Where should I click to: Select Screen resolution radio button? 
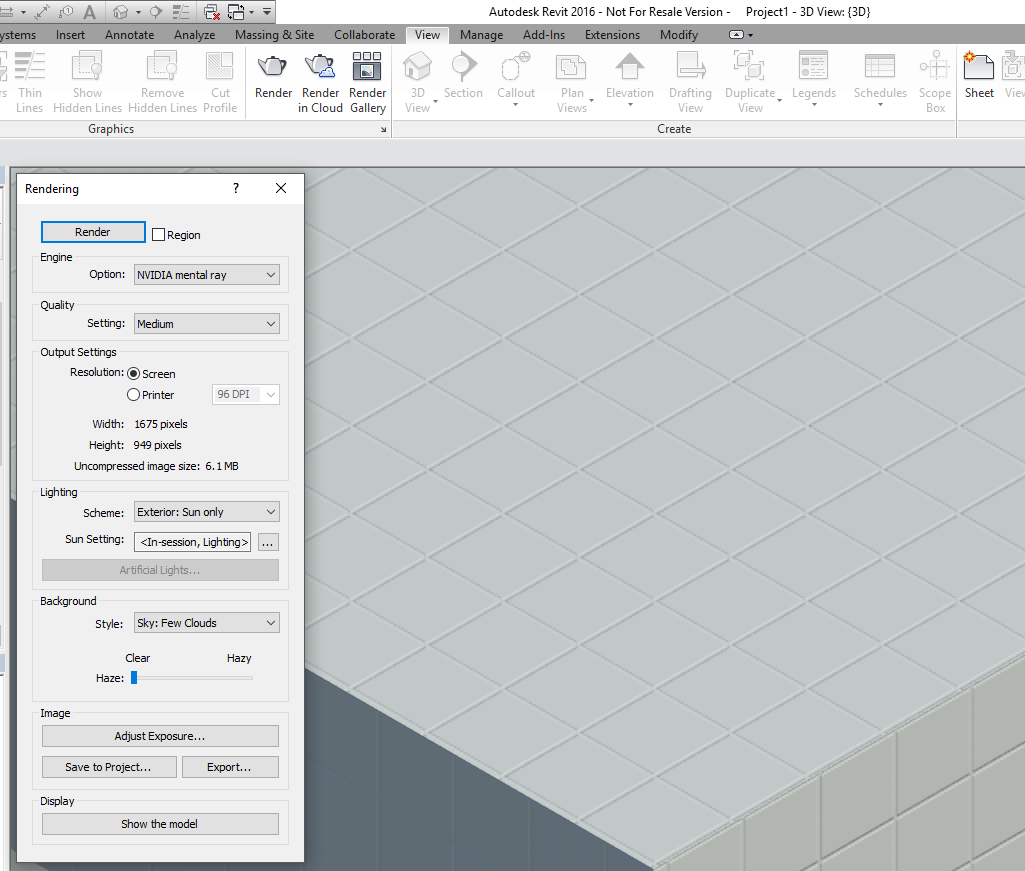point(133,373)
